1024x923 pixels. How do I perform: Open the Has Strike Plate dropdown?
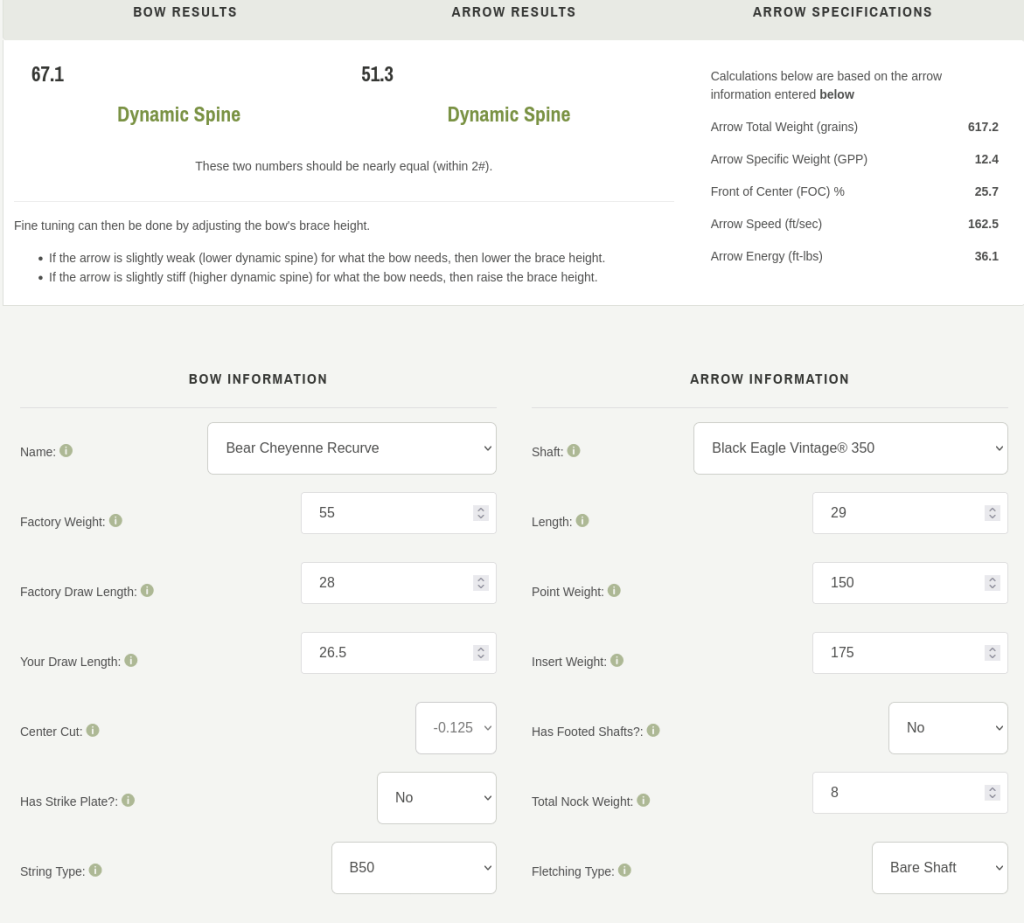(436, 798)
